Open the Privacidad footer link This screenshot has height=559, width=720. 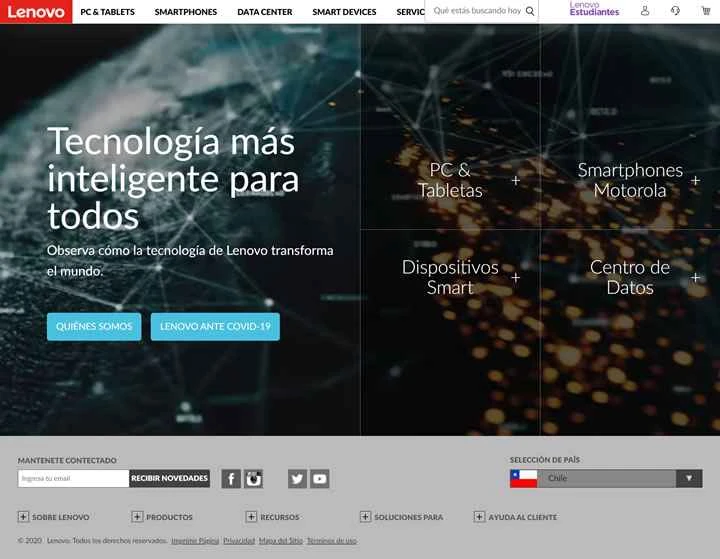[239, 541]
